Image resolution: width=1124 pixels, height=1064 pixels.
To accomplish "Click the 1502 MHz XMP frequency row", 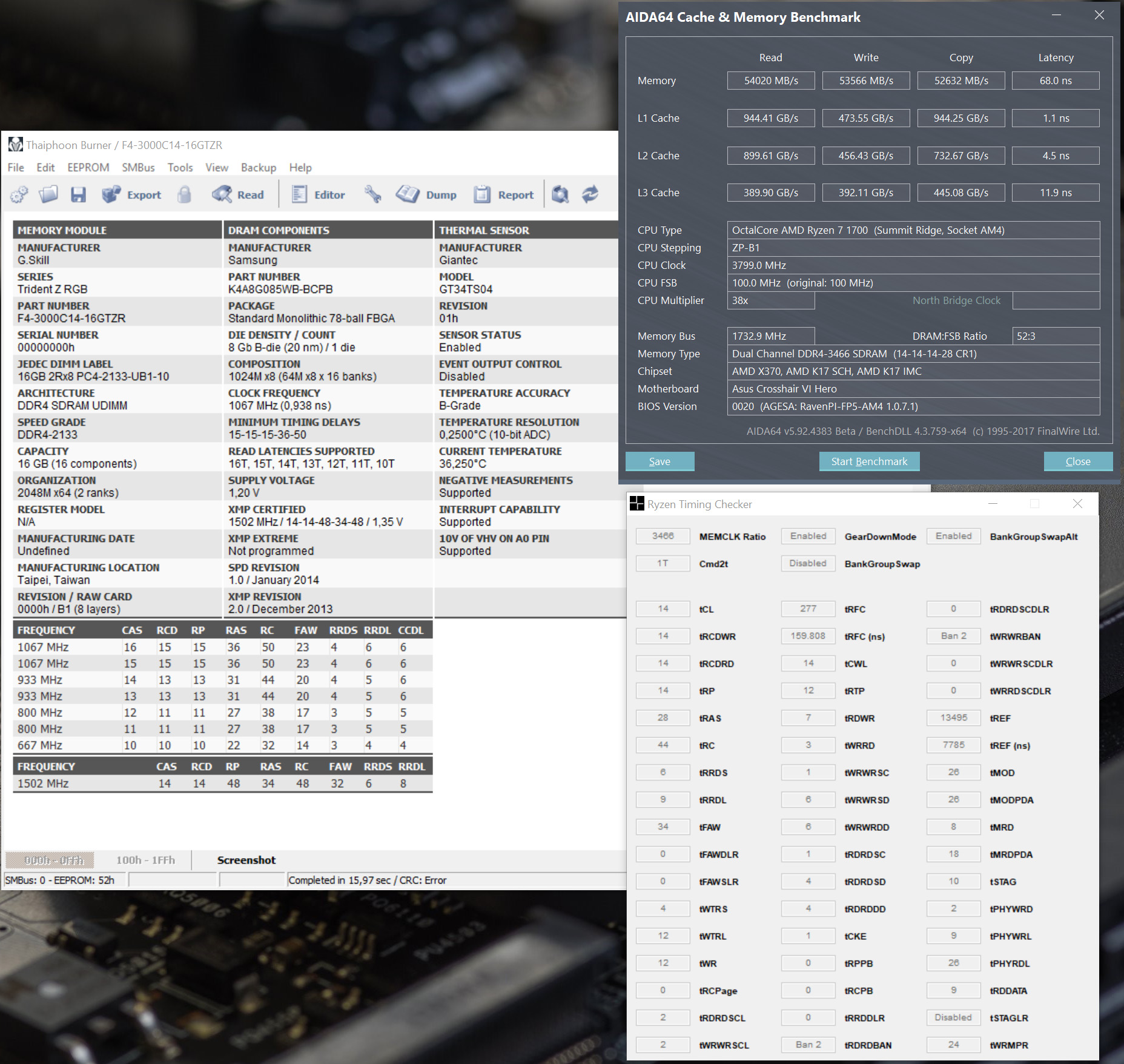I will point(223,784).
